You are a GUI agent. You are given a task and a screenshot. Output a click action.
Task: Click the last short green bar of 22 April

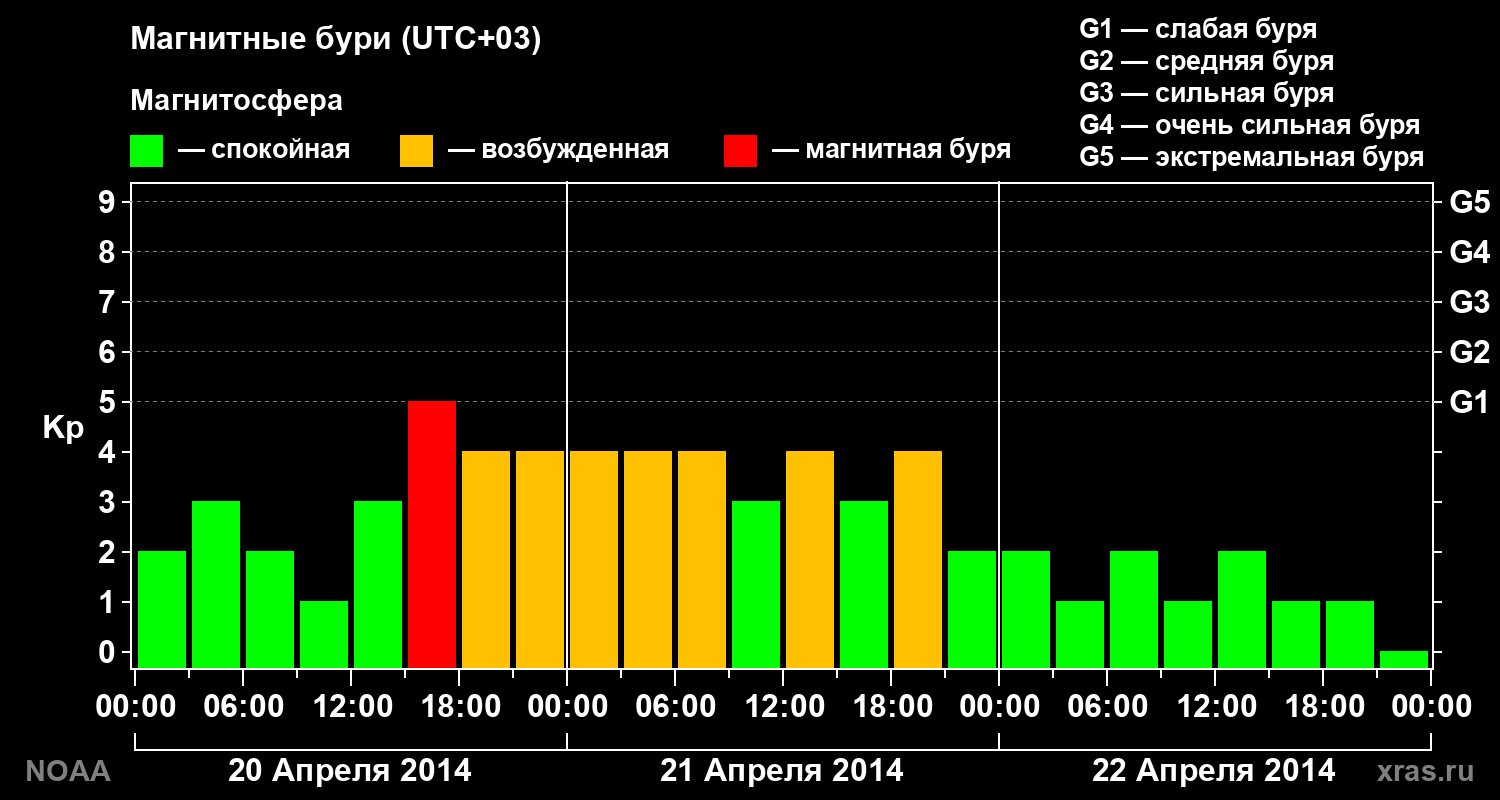[x=1404, y=659]
